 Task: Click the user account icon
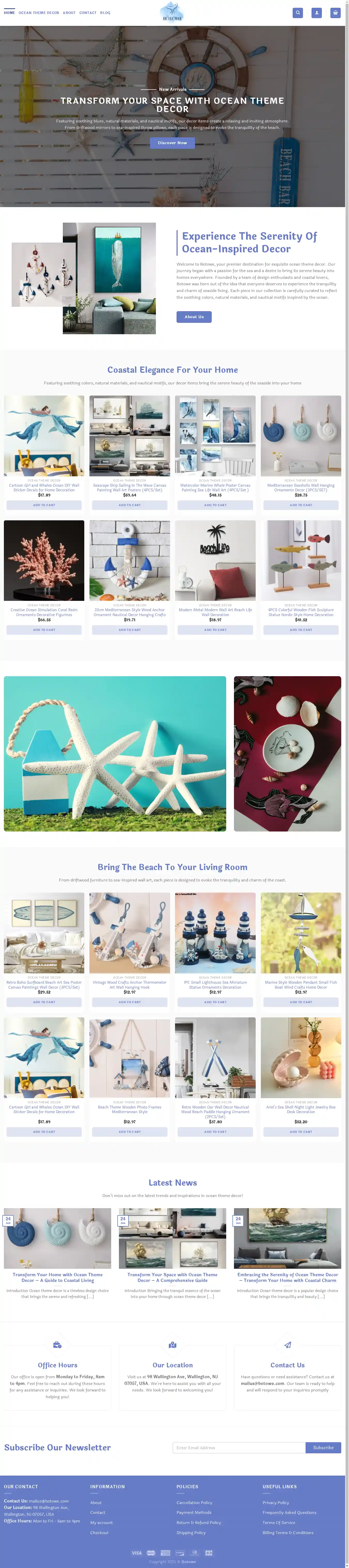coord(316,12)
